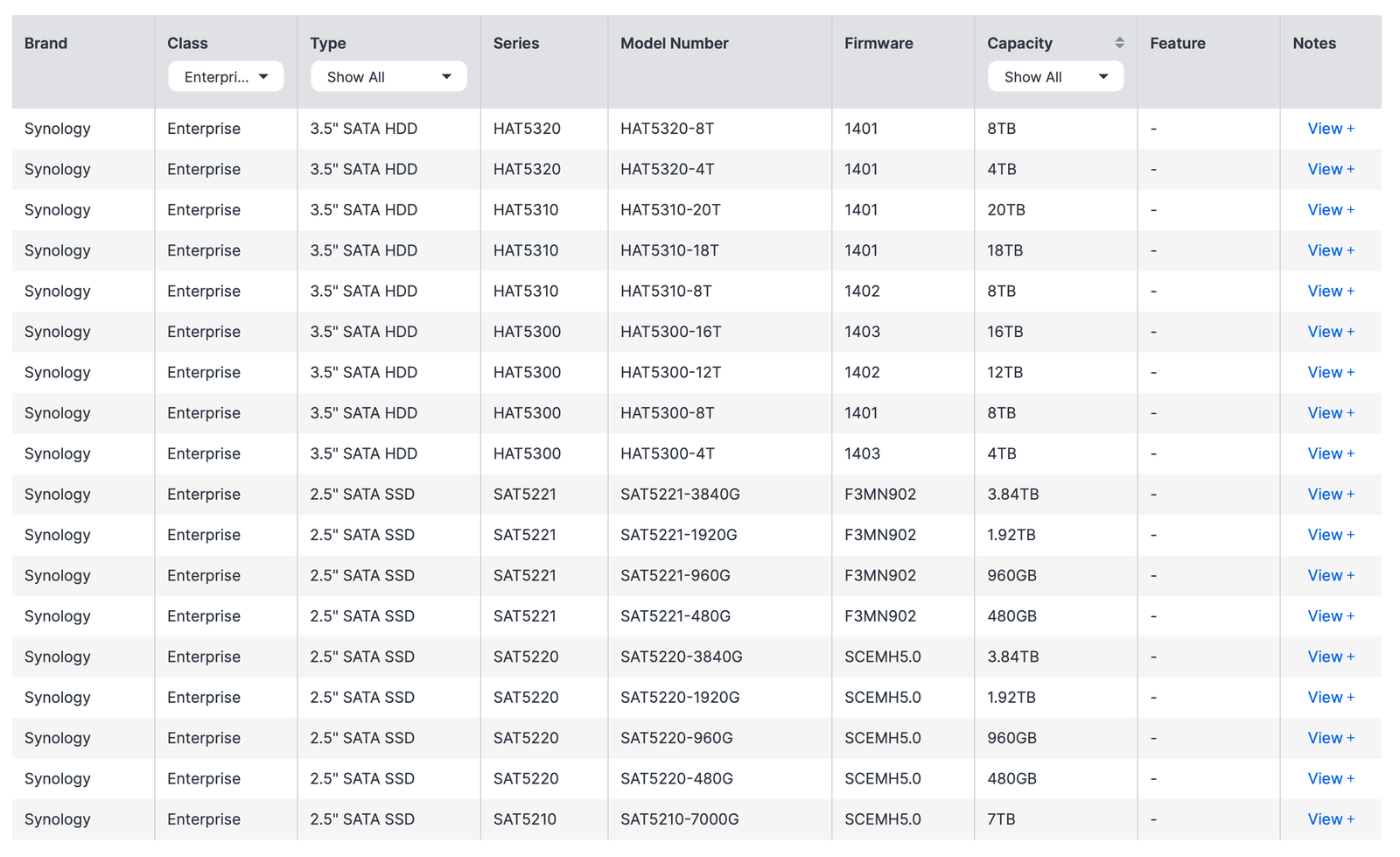
Task: Open the Class filter dropdown
Action: coord(226,77)
